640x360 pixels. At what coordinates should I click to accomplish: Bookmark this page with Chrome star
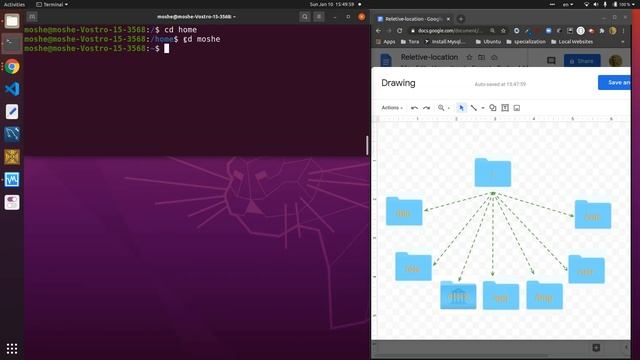coord(503,31)
